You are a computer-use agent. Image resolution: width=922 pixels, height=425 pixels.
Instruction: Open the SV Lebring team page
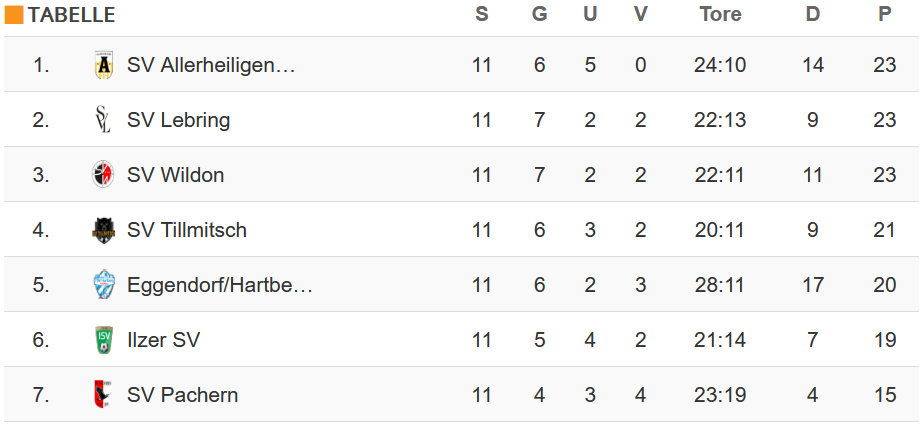178,120
